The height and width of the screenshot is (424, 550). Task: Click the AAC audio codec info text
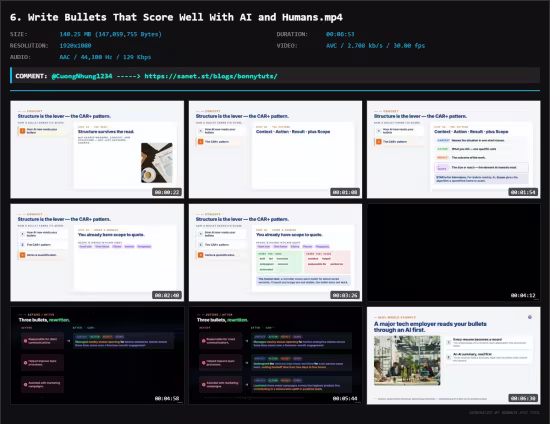click(105, 57)
